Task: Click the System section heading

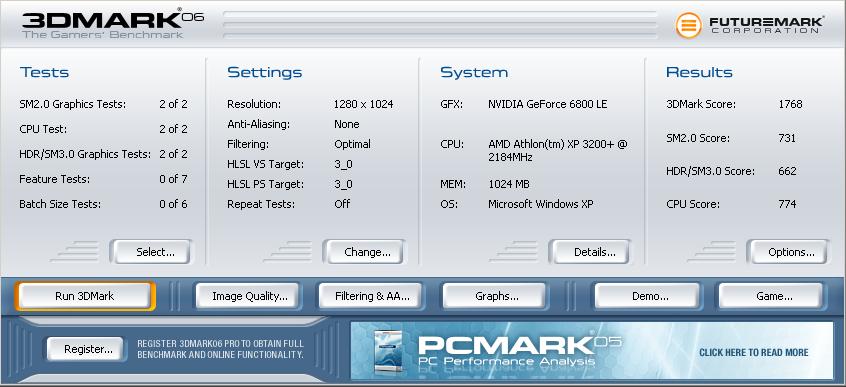Action: (x=474, y=72)
